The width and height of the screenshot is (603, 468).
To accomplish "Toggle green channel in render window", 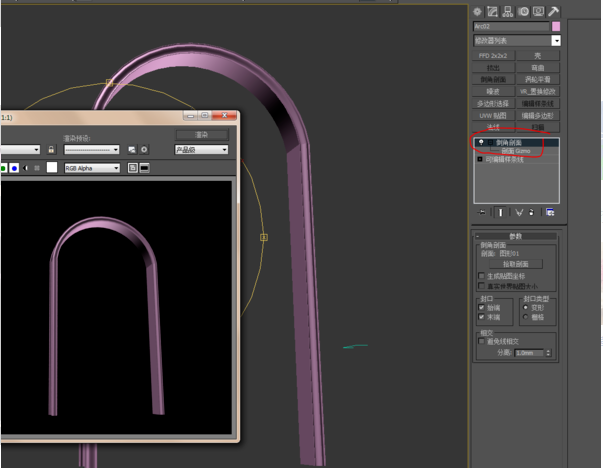I will (x=3, y=168).
